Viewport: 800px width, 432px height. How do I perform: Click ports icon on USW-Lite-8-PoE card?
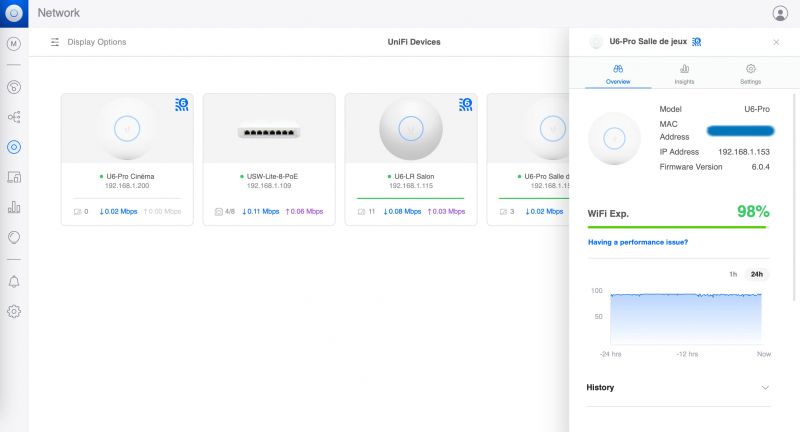[x=218, y=212]
